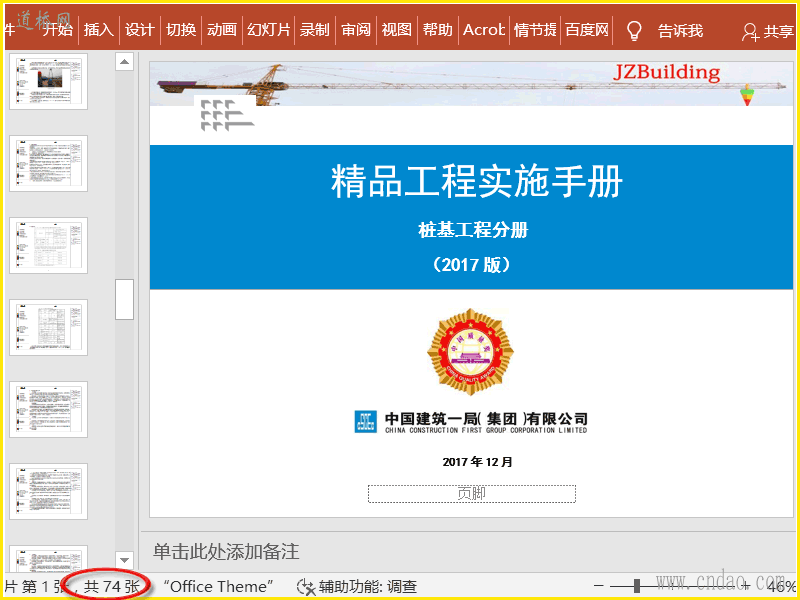This screenshot has height=600, width=800.
Task: Open the 幻灯片放映 (Slide Show) tab
Action: coord(269,30)
